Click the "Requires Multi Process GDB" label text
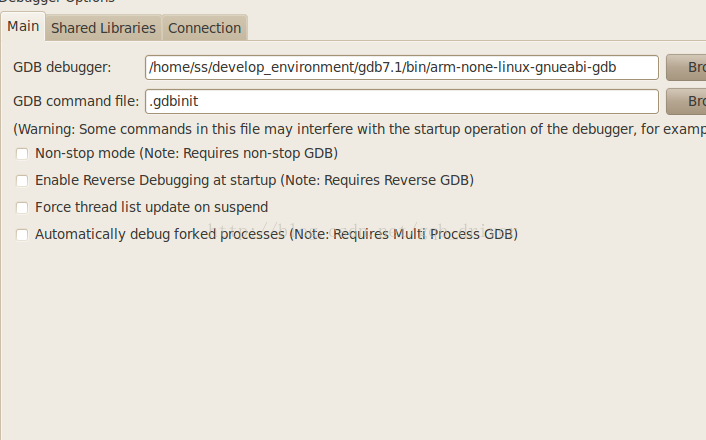Viewport: 706px width, 440px height. (x=423, y=234)
